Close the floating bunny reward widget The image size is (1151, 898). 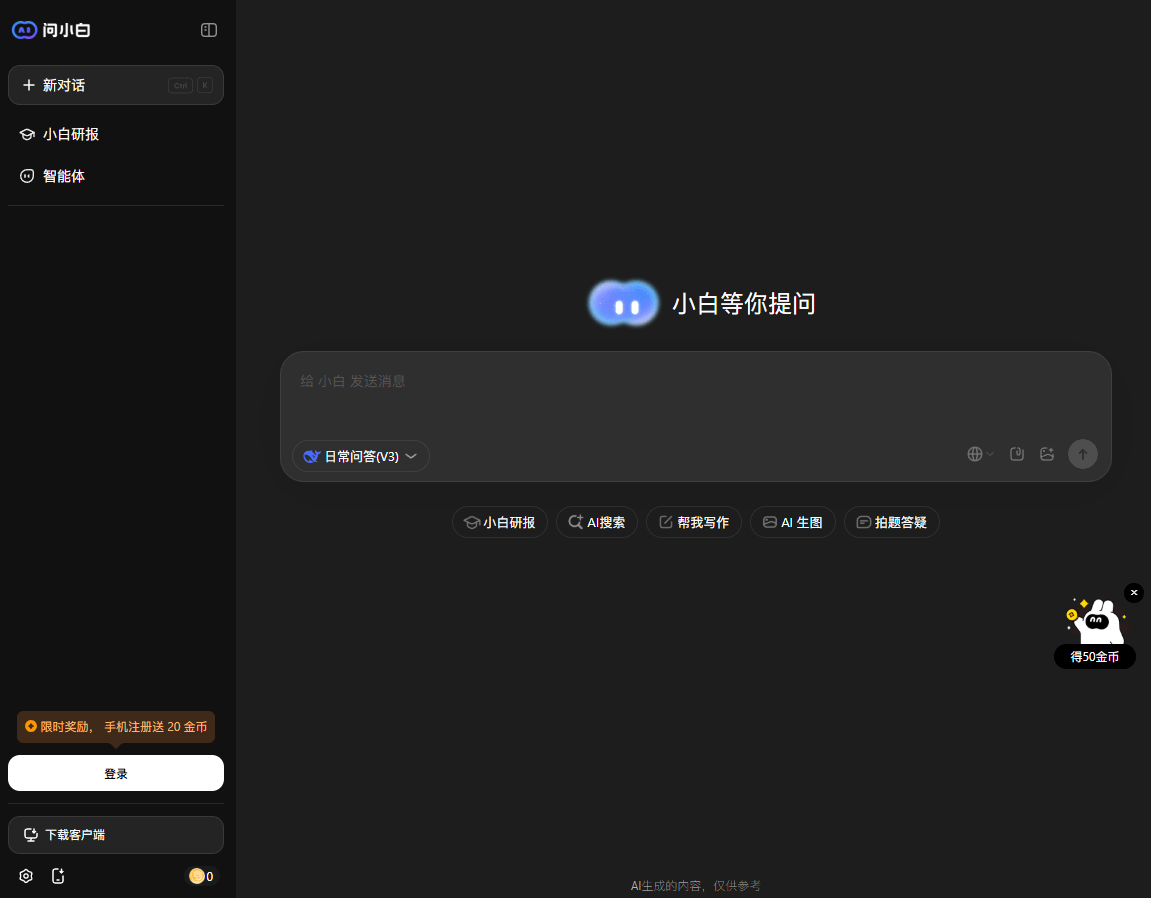point(1134,593)
